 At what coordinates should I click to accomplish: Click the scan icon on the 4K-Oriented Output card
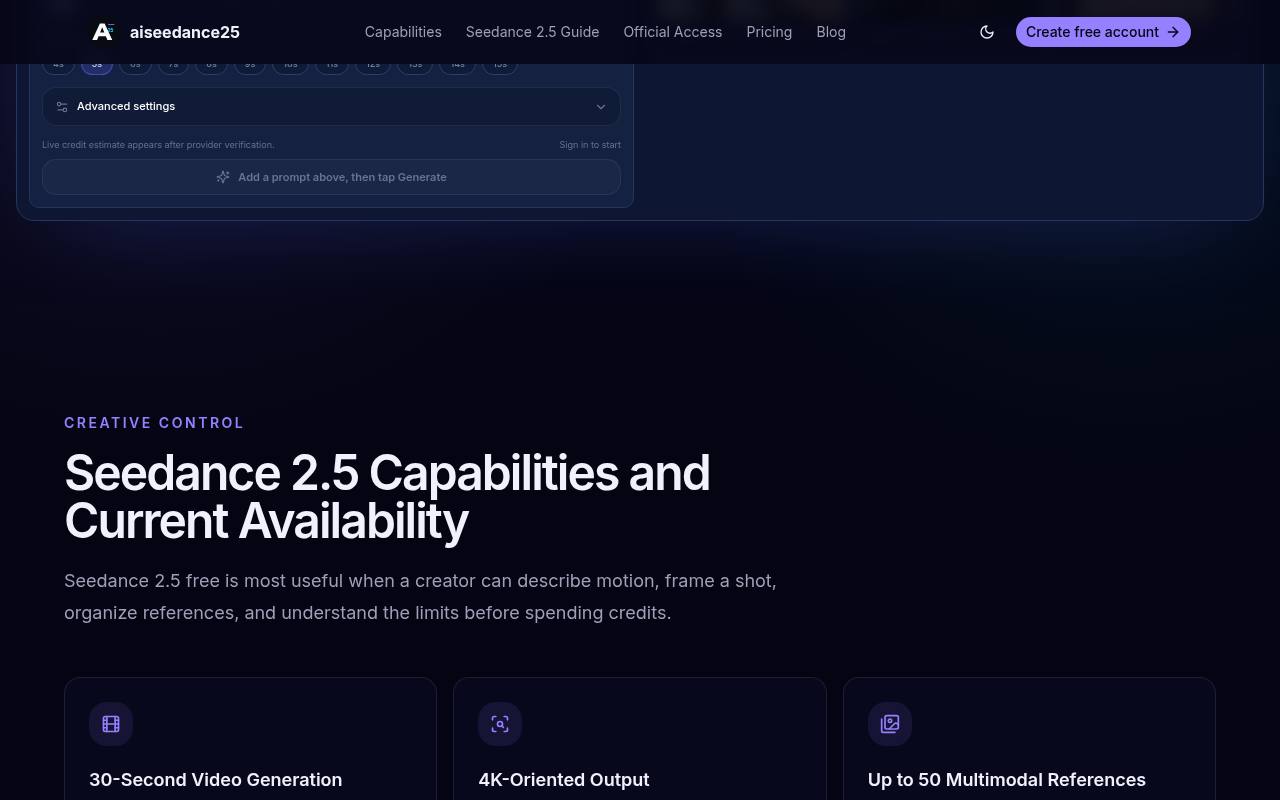tap(500, 724)
